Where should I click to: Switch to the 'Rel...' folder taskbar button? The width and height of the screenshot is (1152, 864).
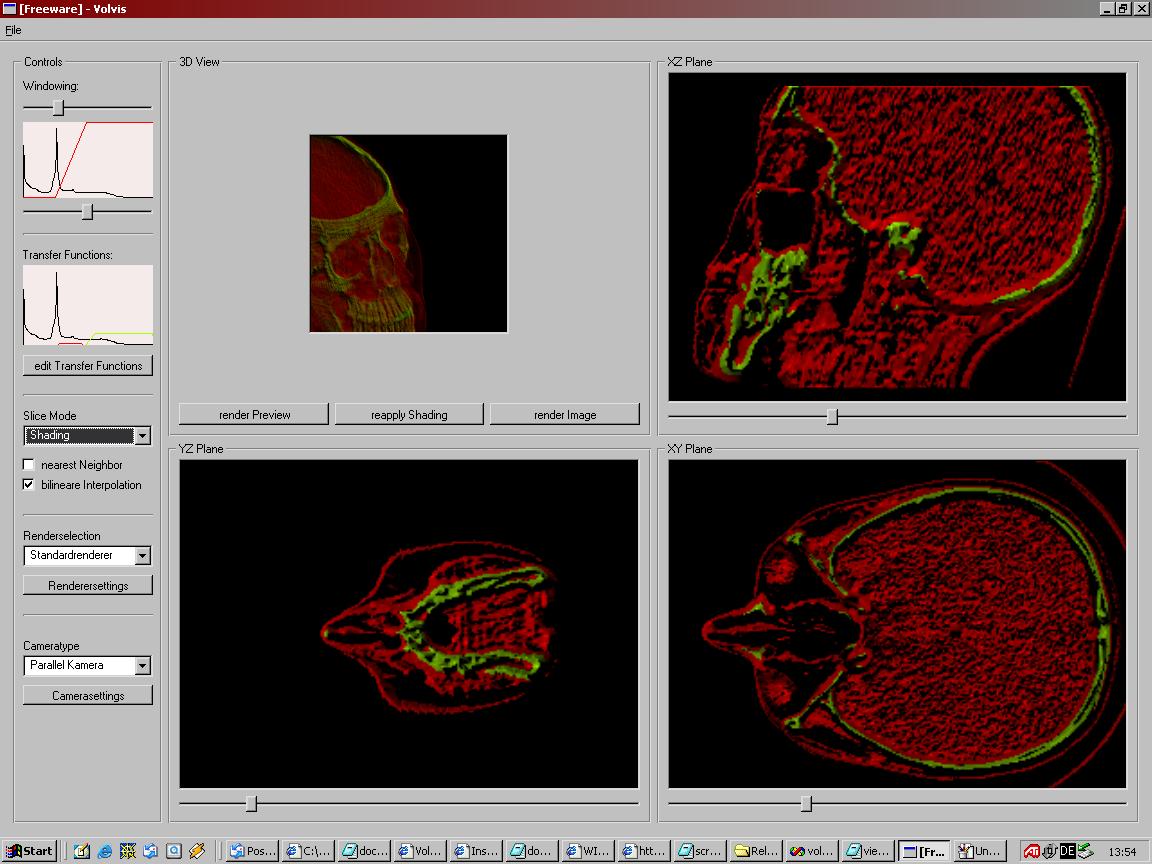pos(754,851)
